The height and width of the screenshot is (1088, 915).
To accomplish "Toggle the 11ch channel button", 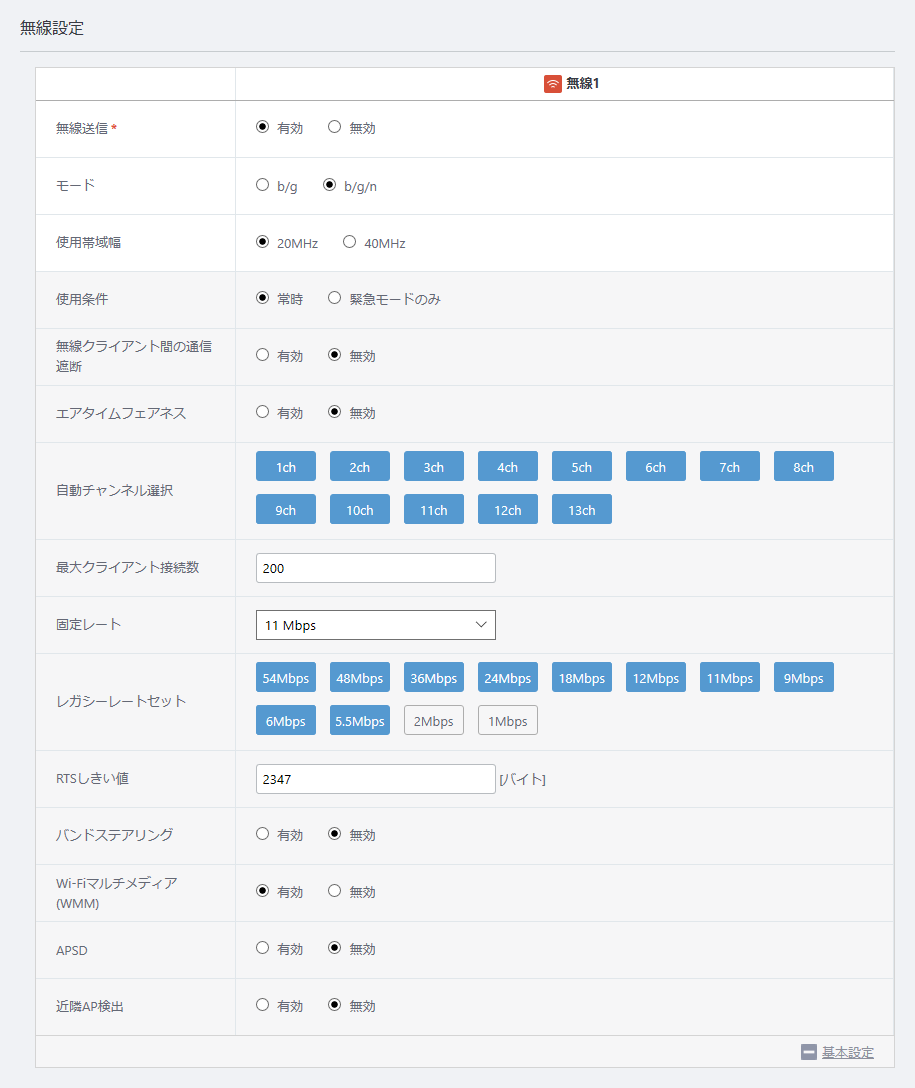I will click(x=434, y=509).
